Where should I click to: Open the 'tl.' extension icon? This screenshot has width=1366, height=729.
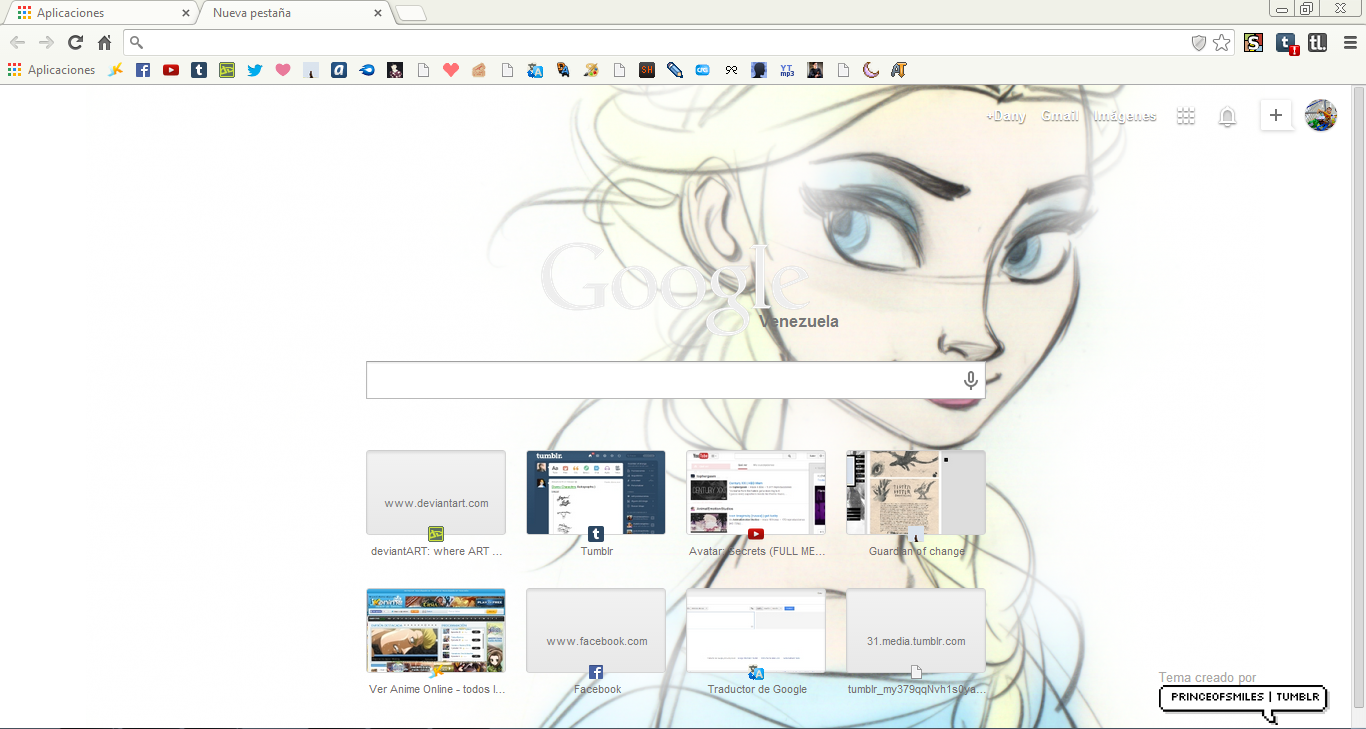tap(1317, 42)
